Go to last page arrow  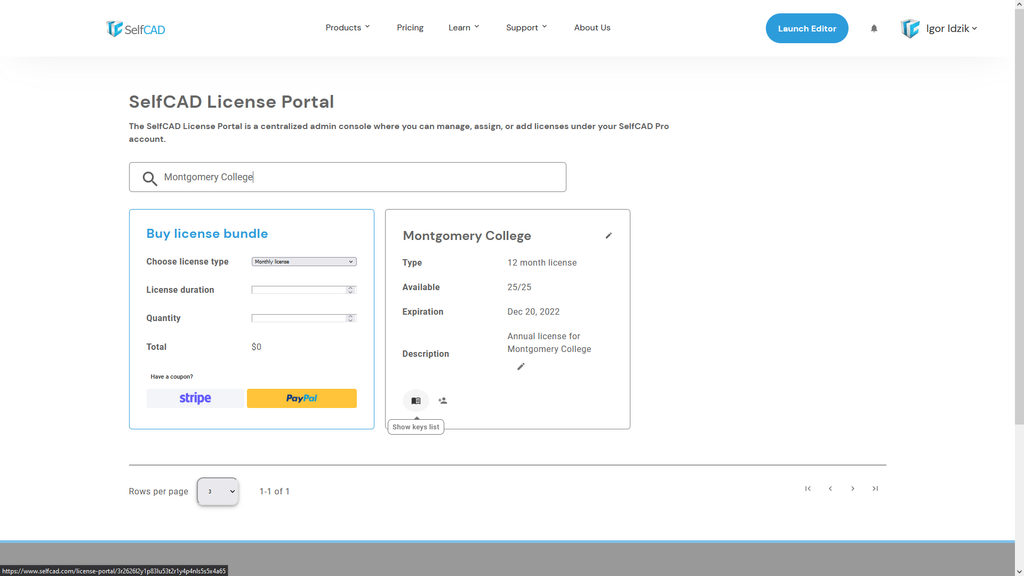(875, 488)
